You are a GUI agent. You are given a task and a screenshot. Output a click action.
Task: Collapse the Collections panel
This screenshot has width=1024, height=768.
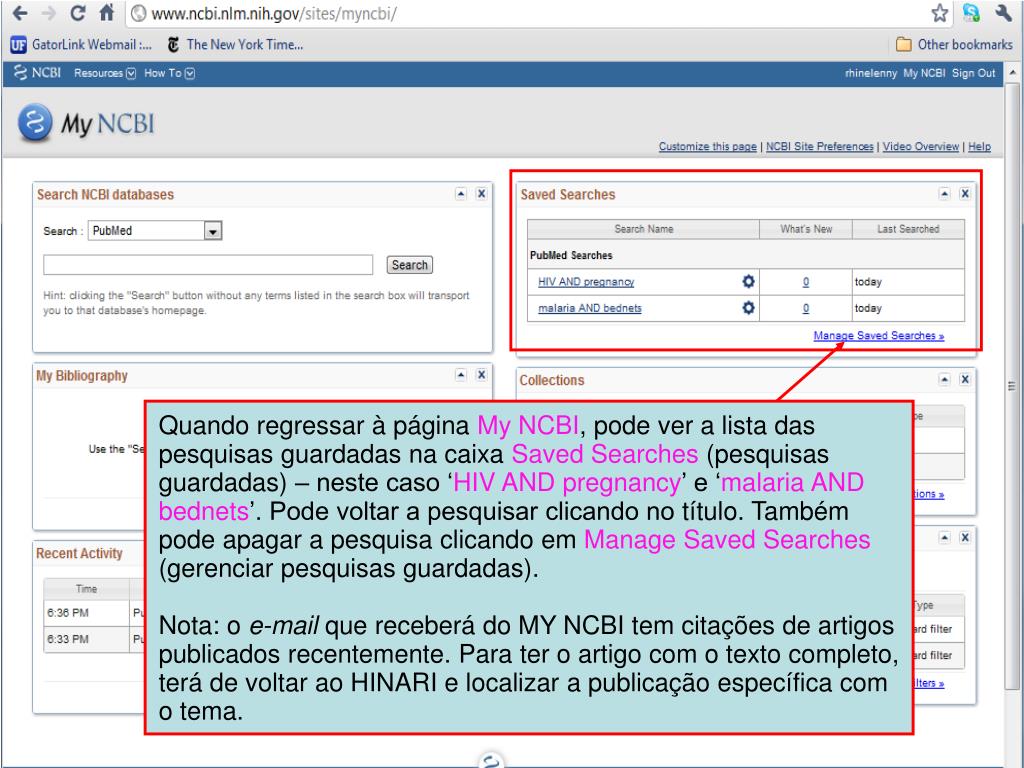click(944, 379)
